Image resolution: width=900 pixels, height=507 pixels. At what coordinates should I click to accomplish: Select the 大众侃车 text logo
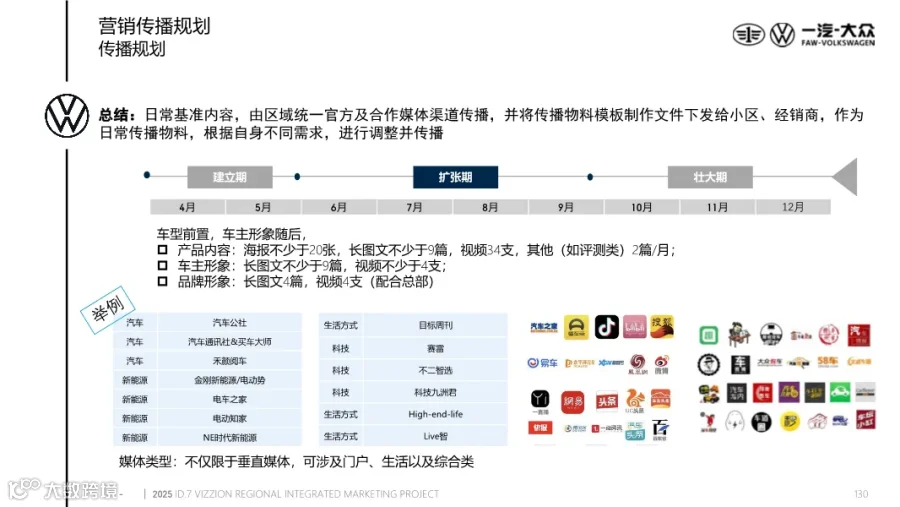click(x=769, y=362)
